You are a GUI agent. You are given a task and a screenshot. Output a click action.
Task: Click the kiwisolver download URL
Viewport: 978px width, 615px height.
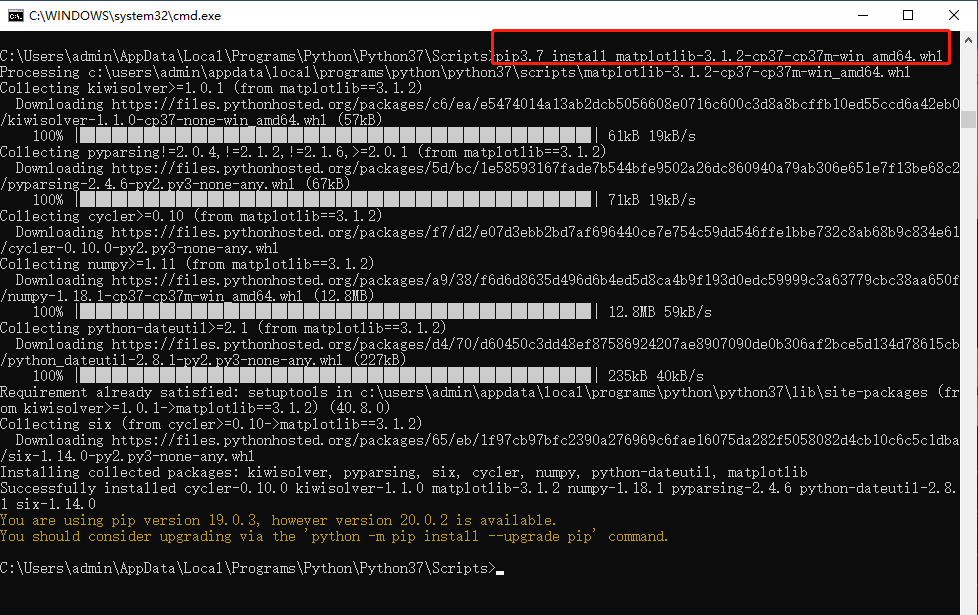click(535, 104)
